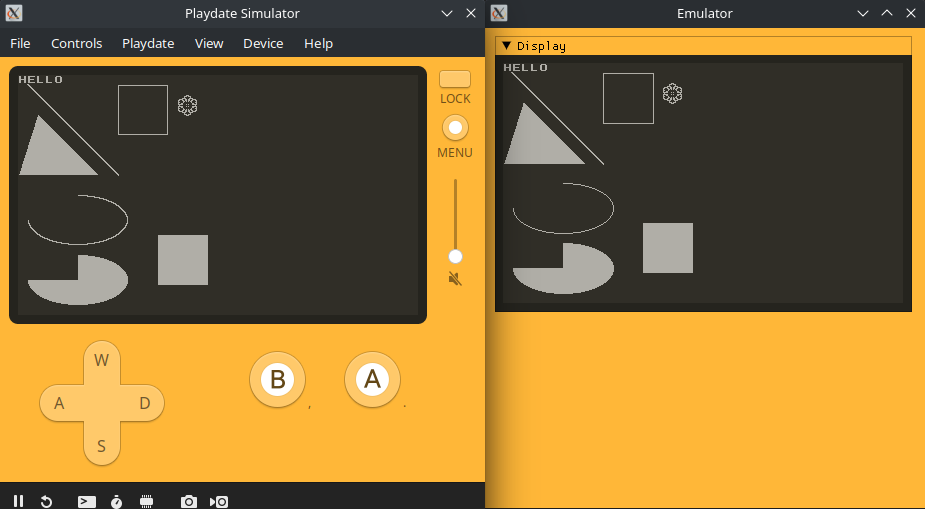Open the Playdate menu
The image size is (925, 509).
(x=148, y=44)
